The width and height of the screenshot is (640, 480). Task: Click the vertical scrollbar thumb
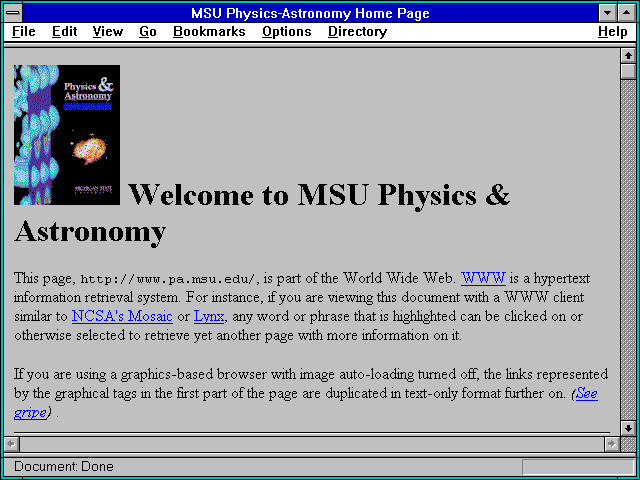628,71
